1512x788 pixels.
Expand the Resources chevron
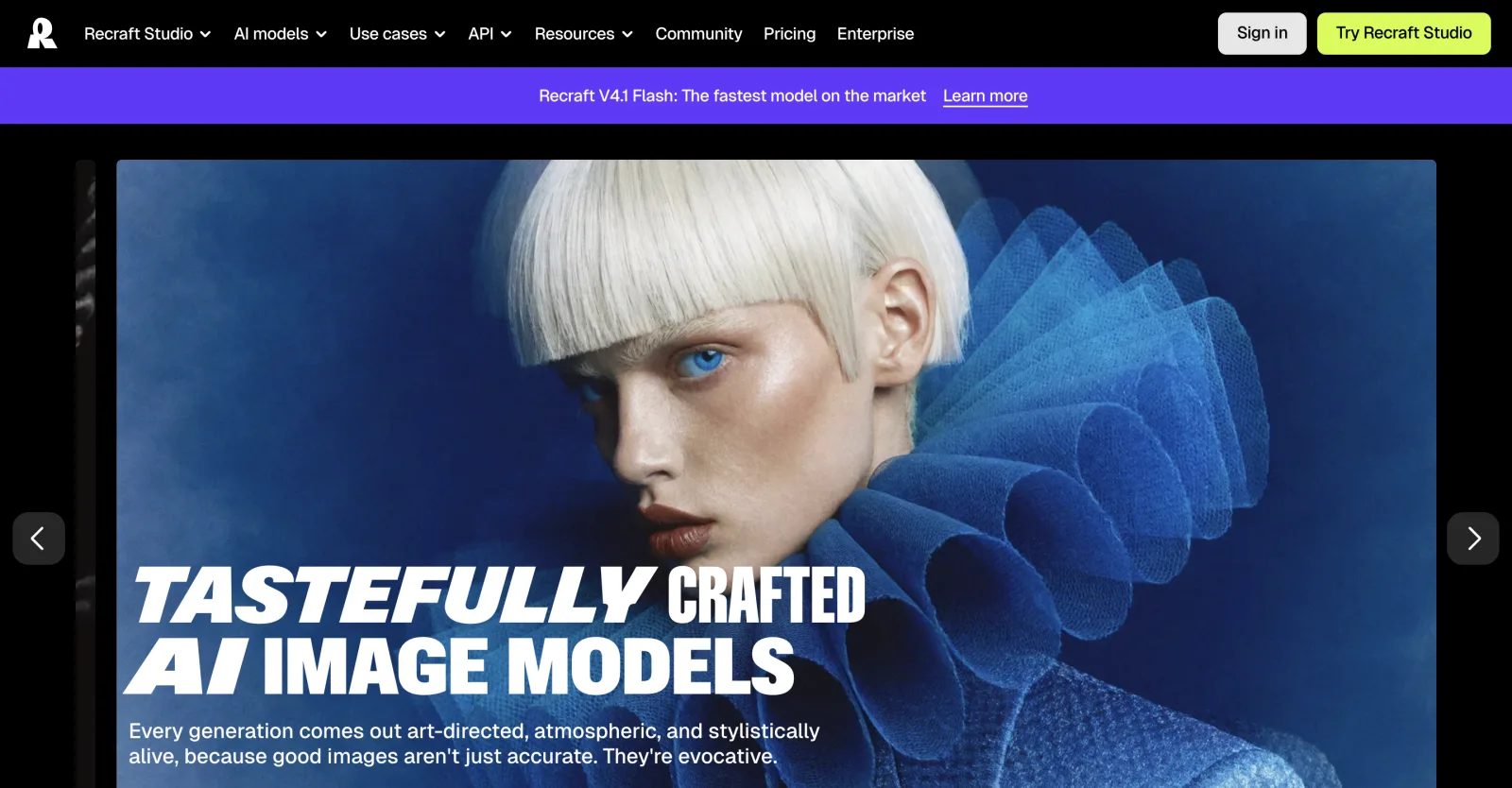[627, 34]
